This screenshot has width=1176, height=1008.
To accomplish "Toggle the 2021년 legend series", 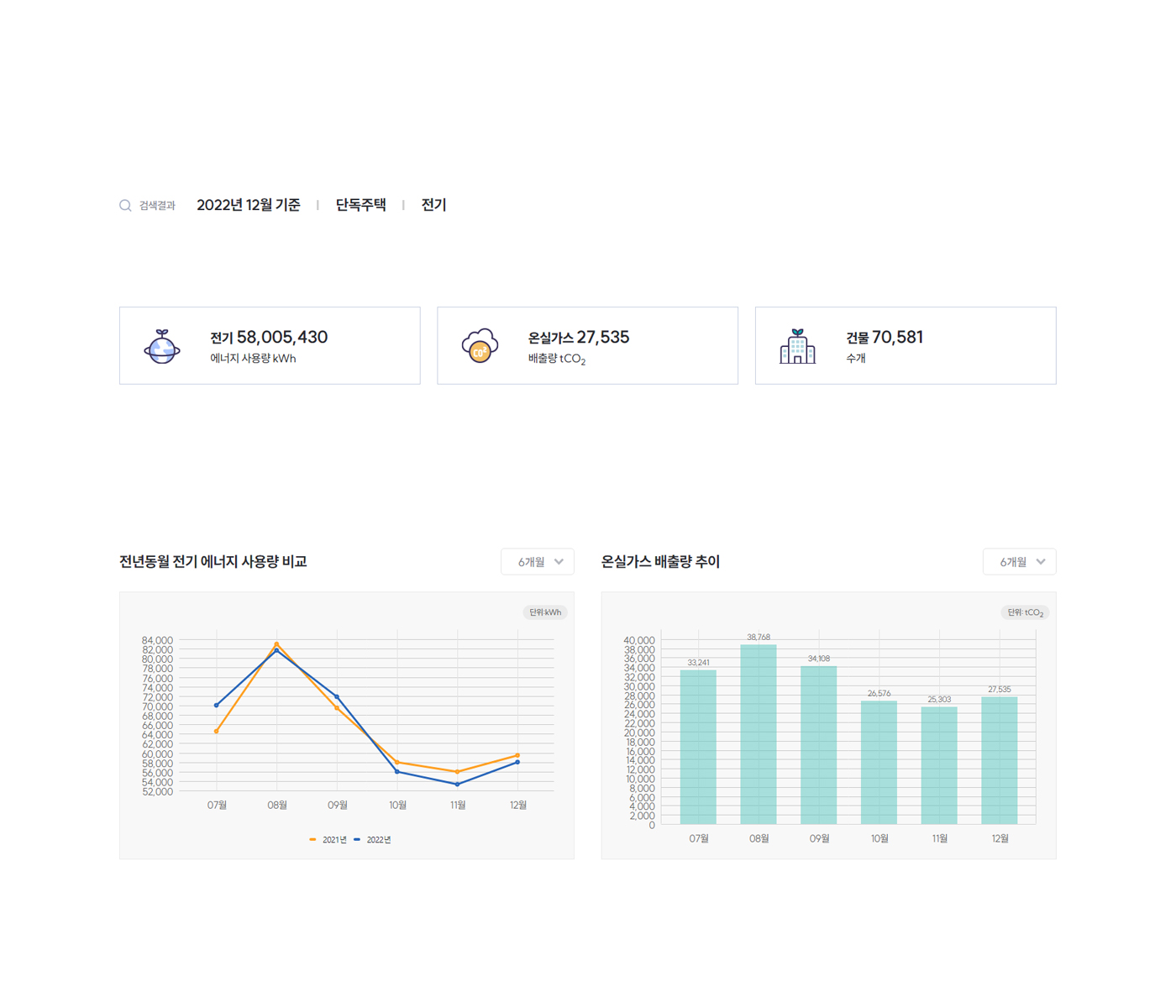I will click(328, 840).
